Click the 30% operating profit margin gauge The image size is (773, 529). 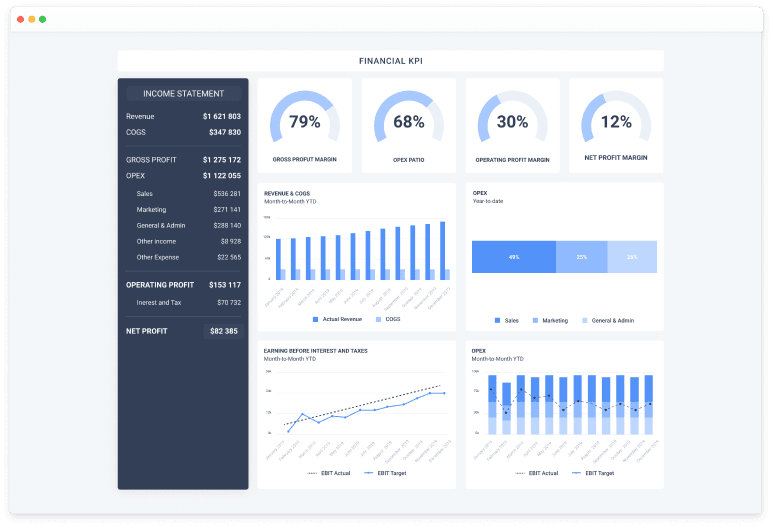[512, 117]
